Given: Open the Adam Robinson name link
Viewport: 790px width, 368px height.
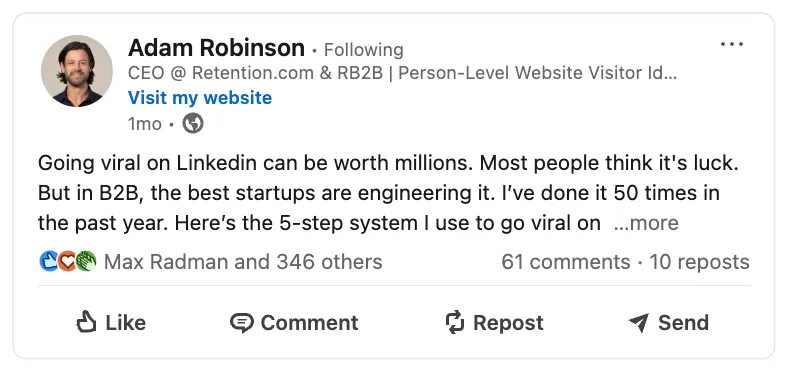Looking at the screenshot, I should click(x=216, y=48).
